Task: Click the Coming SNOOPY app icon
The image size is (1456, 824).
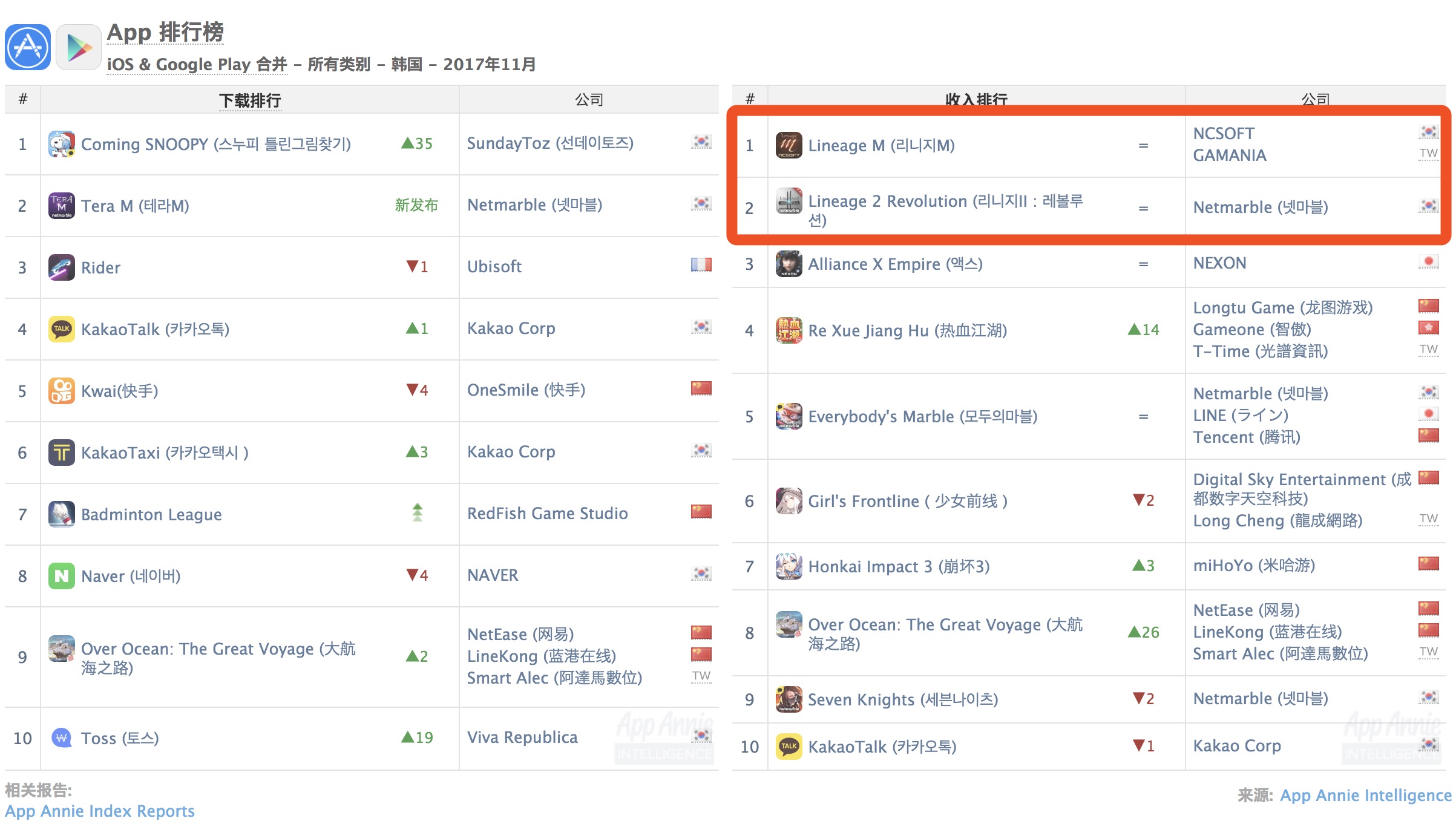Action: [x=62, y=144]
